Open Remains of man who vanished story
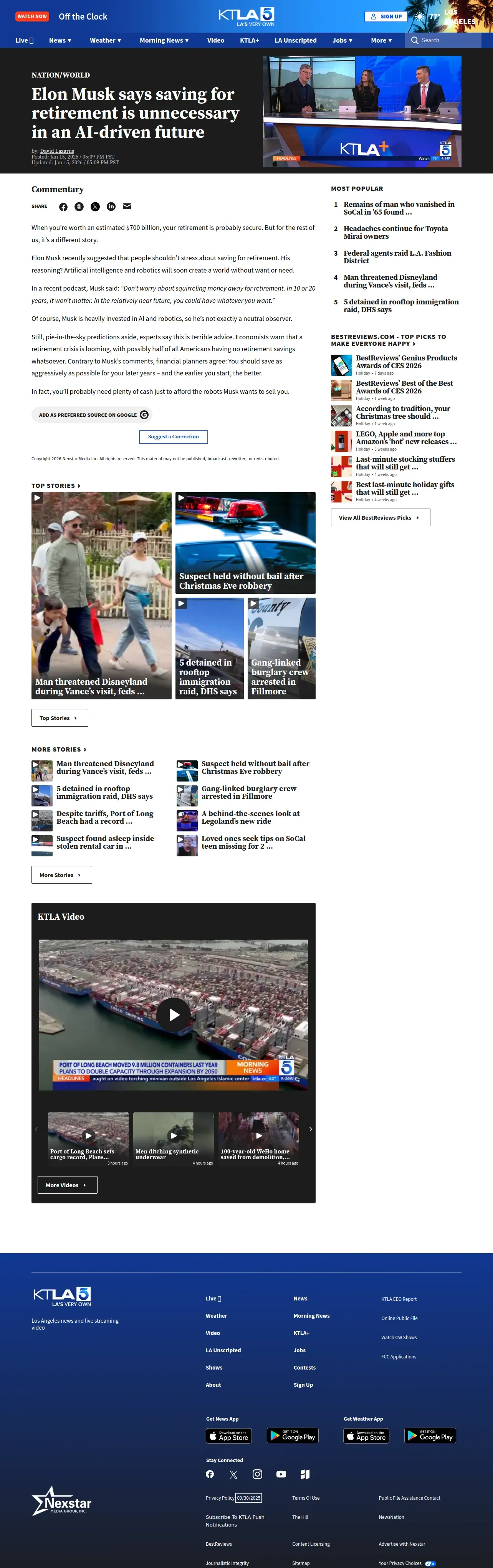 pos(399,208)
